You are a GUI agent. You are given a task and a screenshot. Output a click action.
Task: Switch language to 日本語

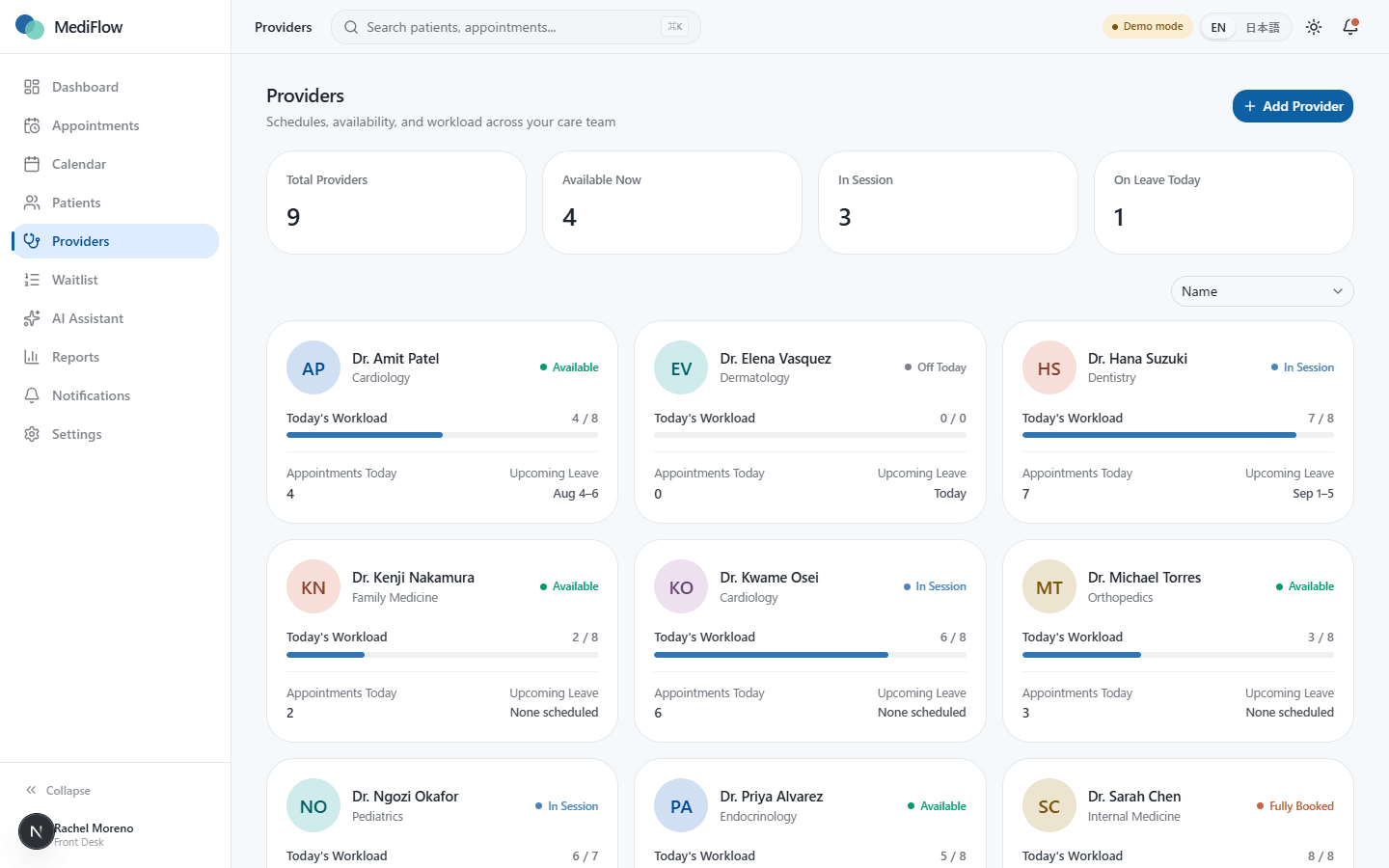(1263, 27)
